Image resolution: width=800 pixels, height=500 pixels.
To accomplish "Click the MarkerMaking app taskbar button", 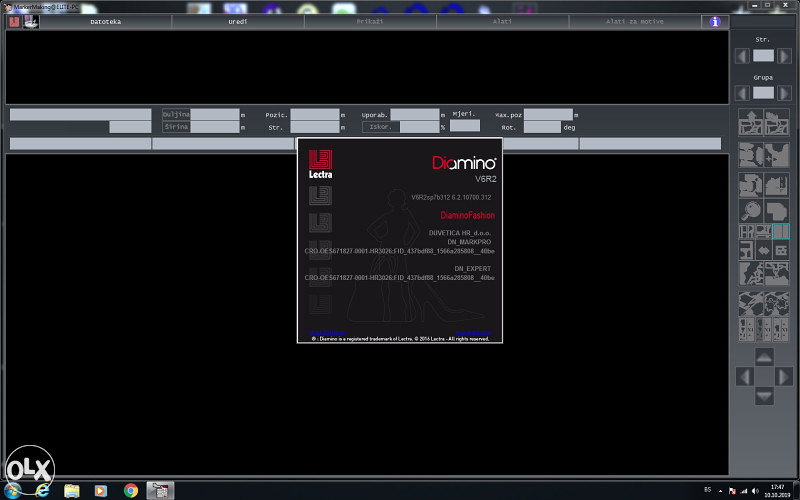I will pyautogui.click(x=160, y=491).
